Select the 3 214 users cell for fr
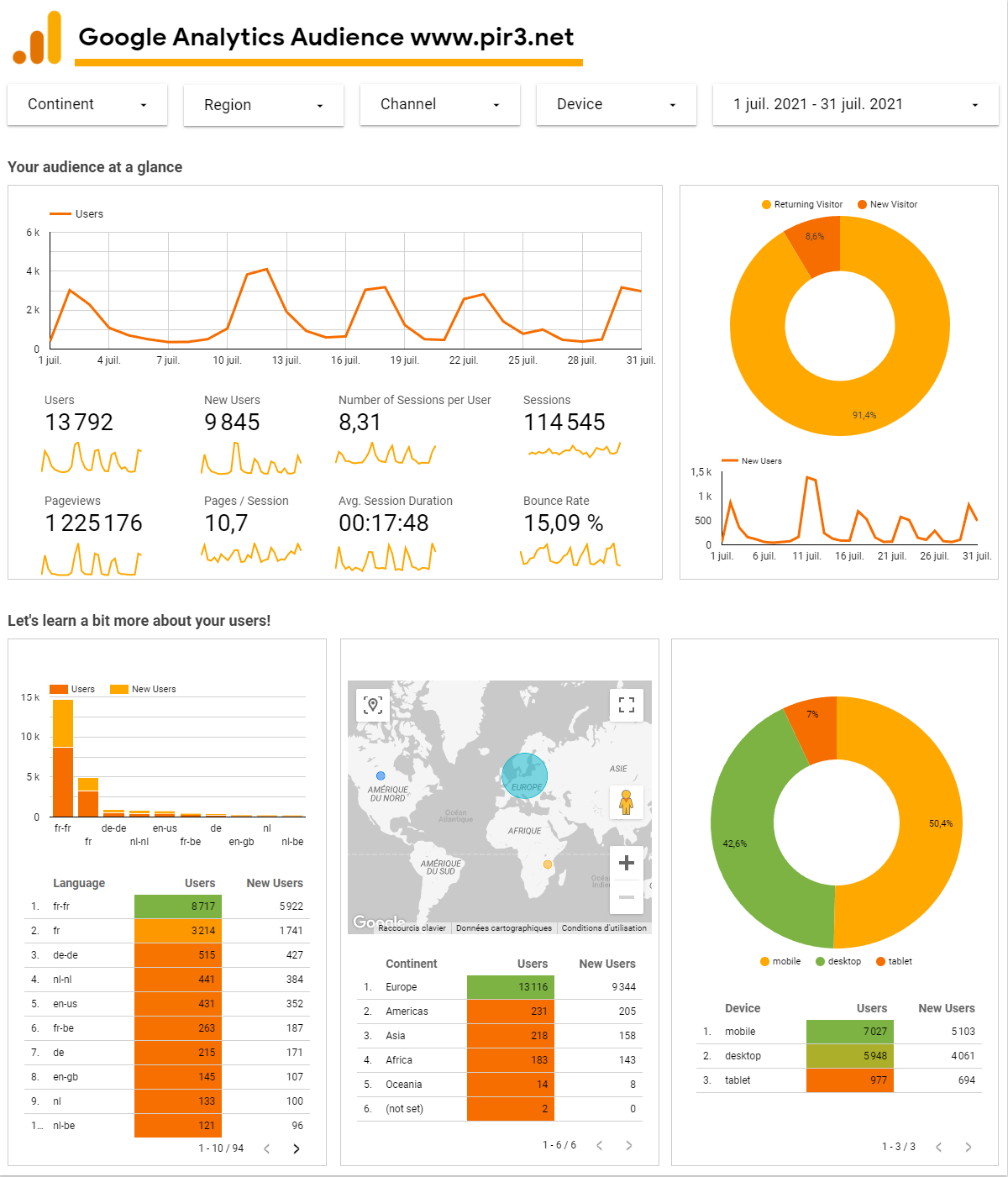The width and height of the screenshot is (1008, 1177). (x=178, y=931)
